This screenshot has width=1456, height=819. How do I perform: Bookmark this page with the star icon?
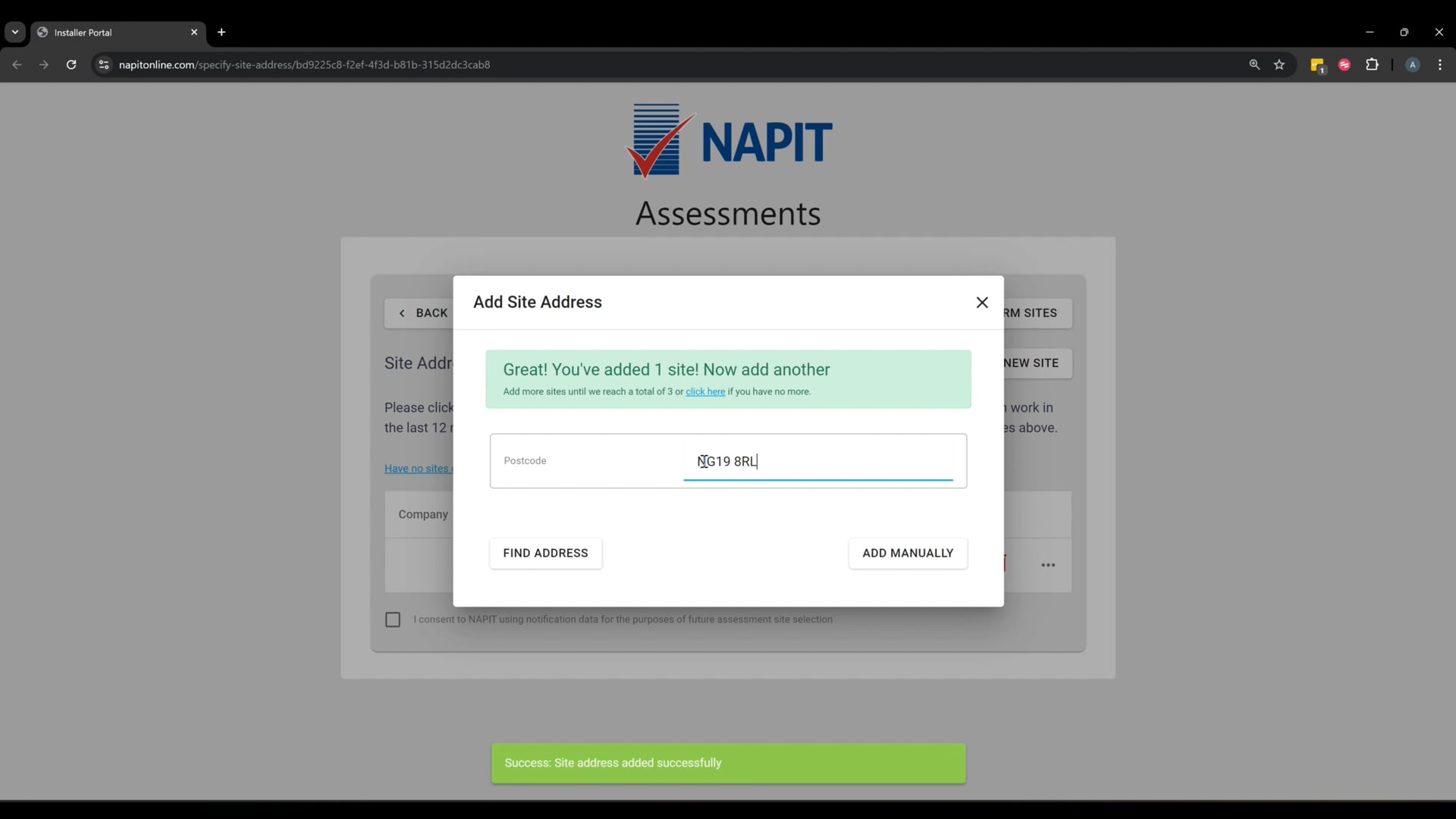(1279, 64)
